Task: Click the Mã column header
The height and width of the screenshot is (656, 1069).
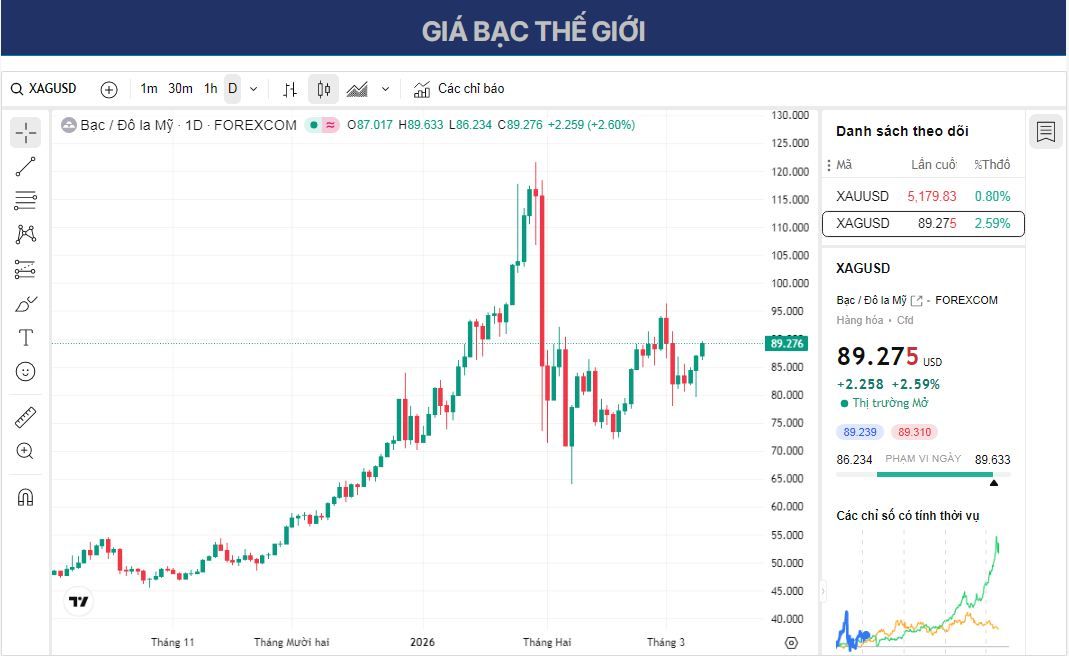Action: pyautogui.click(x=844, y=164)
